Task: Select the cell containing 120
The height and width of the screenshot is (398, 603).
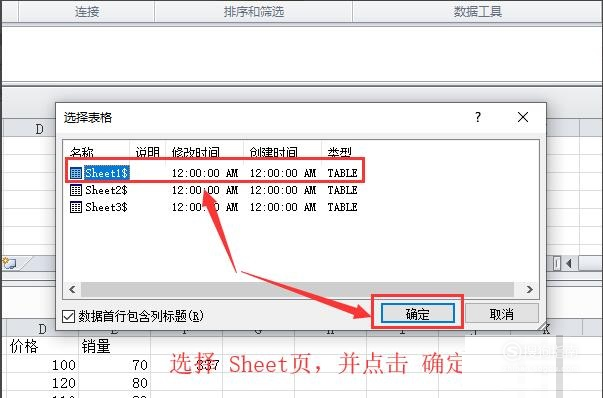Action: 42,383
